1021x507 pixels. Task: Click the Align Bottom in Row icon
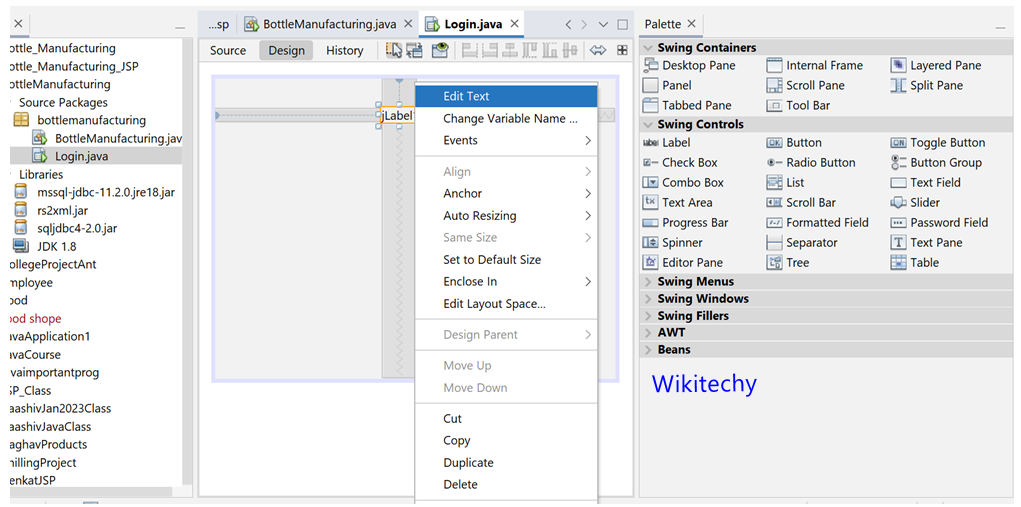click(x=550, y=50)
